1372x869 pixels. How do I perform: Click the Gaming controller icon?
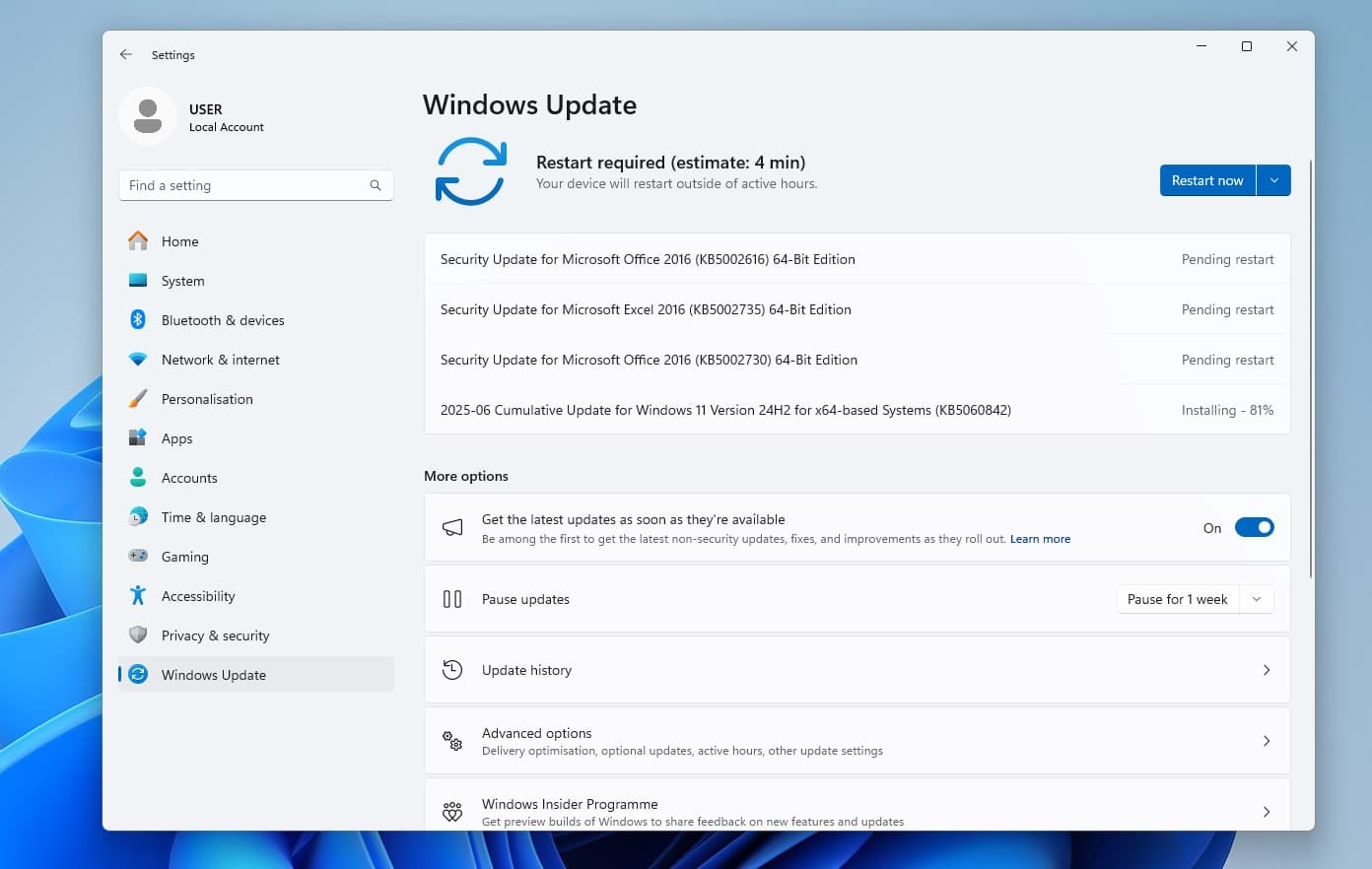[x=138, y=557]
